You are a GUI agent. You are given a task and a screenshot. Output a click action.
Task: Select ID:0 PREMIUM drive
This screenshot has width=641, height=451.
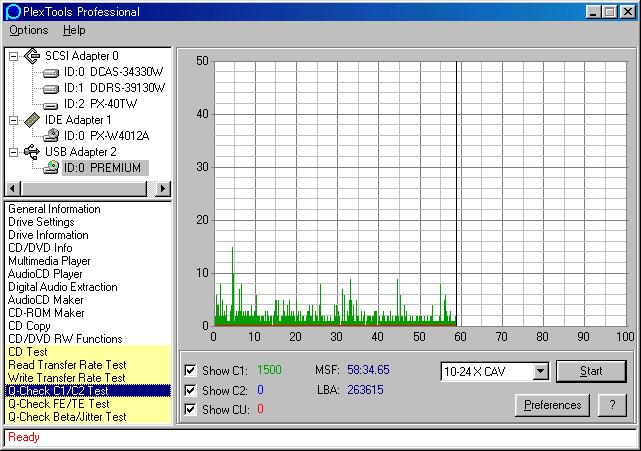105,168
